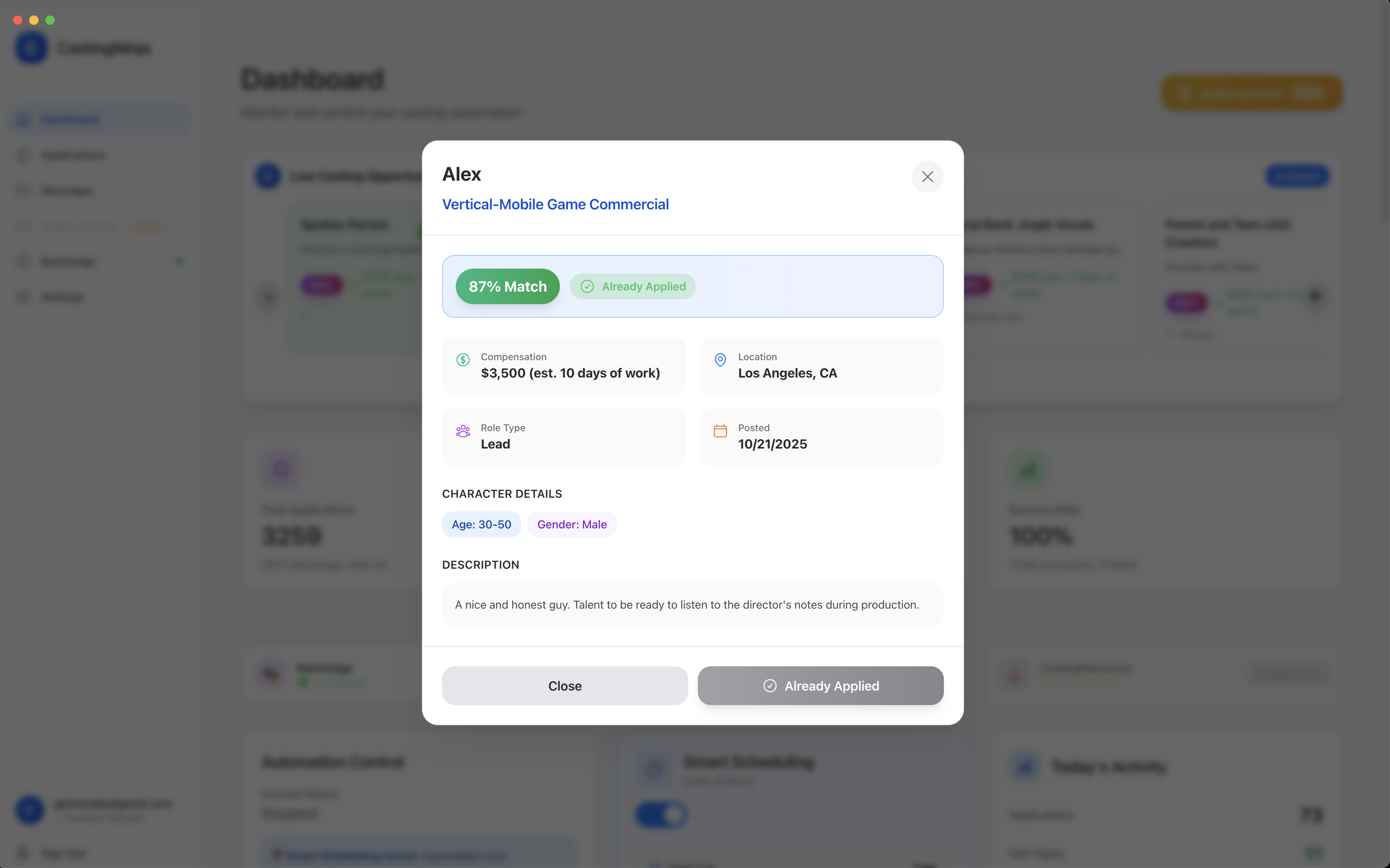Image resolution: width=1390 pixels, height=868 pixels.
Task: Click the 87% Match badge
Action: point(507,286)
